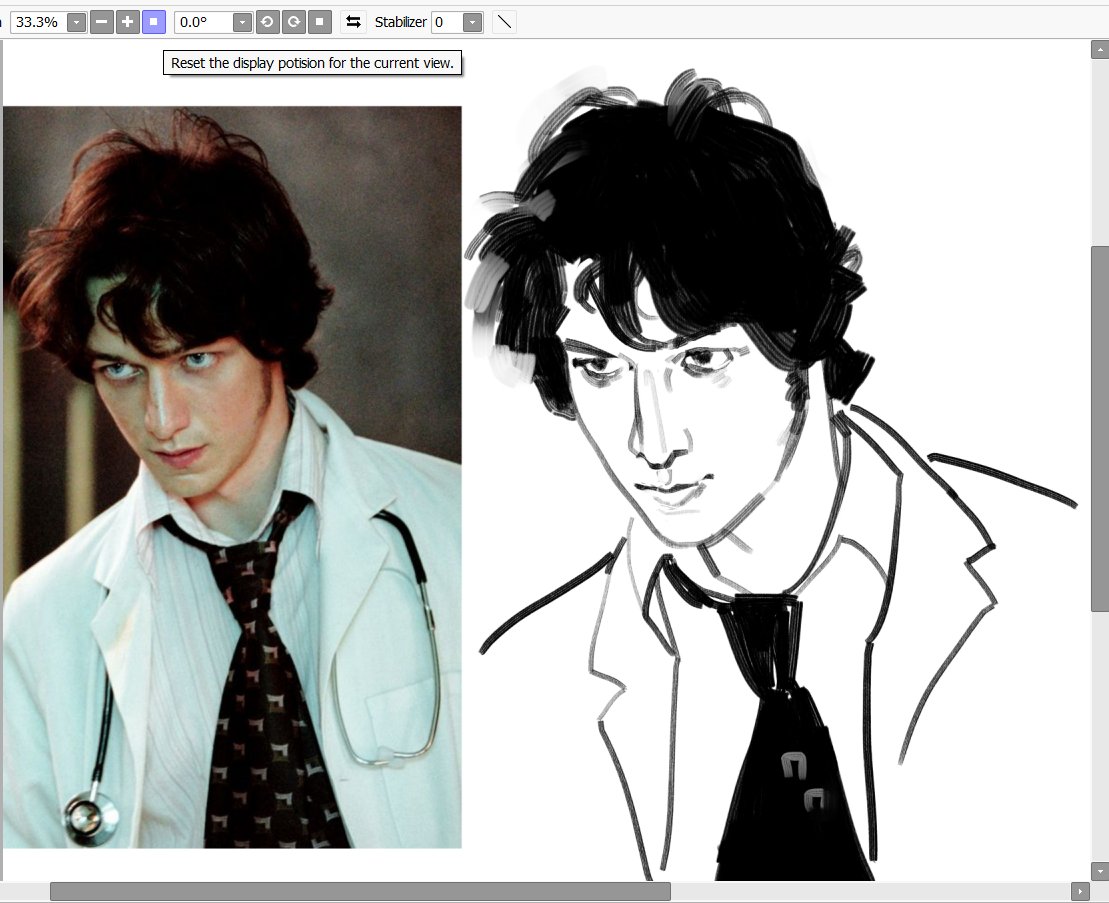Viewport: 1109px width, 903px height.
Task: Zoom in with the plus button
Action: pos(127,22)
